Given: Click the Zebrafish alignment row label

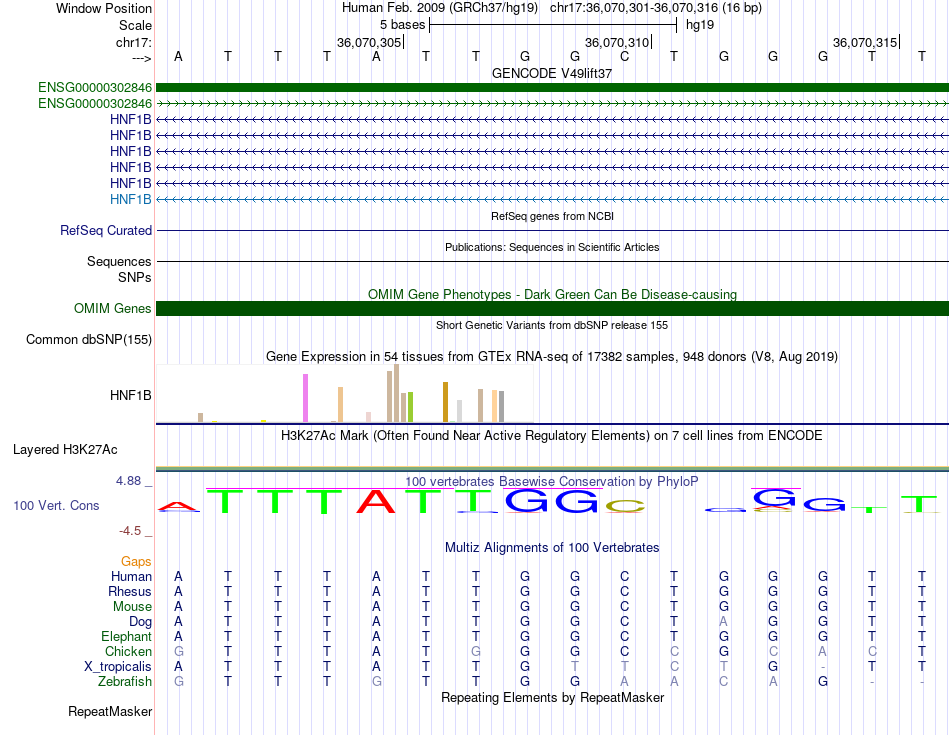Looking at the screenshot, I should click(x=125, y=682).
